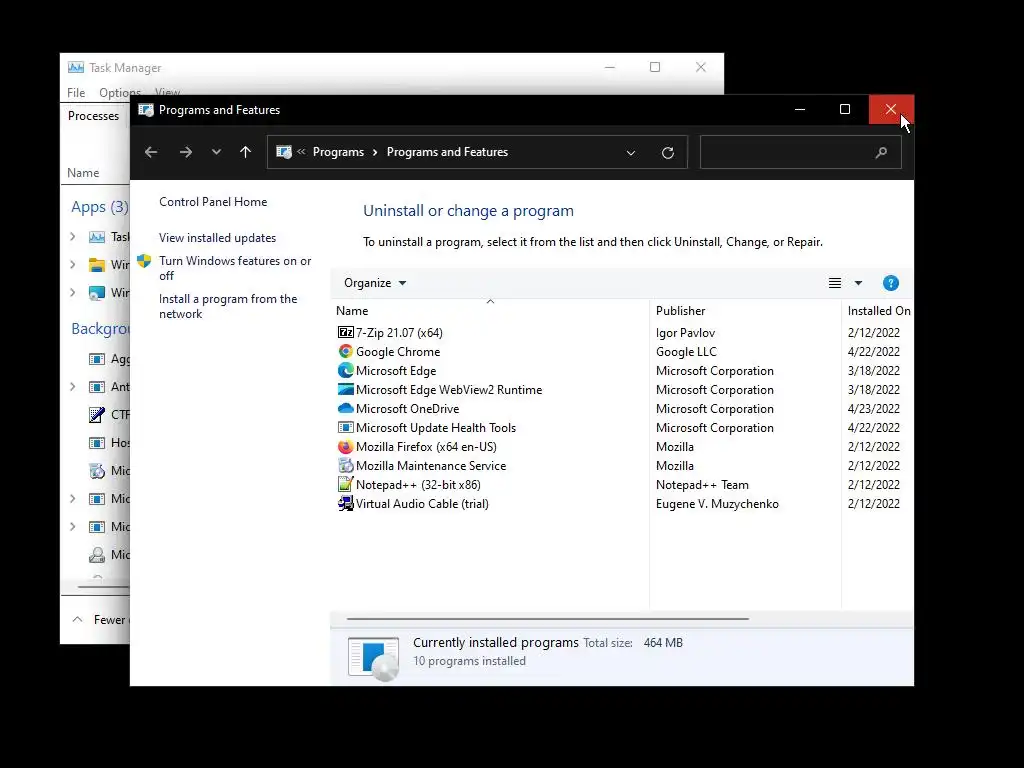Click the Name column header in Task Manager
The image size is (1024, 768).
pos(83,173)
